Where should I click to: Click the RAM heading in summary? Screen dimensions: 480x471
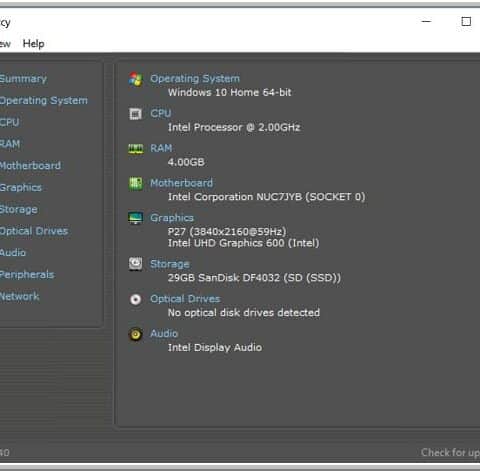[x=161, y=148]
